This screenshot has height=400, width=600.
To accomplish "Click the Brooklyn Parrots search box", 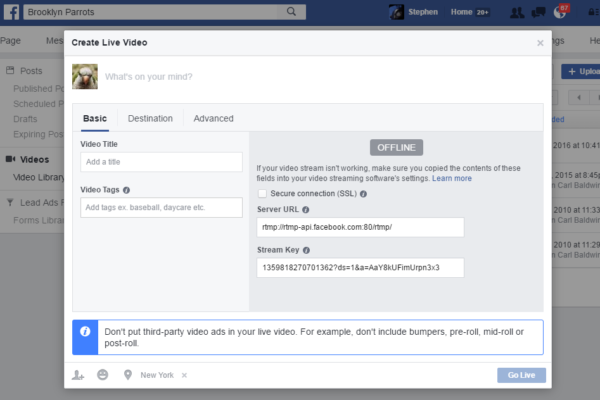I will point(151,12).
